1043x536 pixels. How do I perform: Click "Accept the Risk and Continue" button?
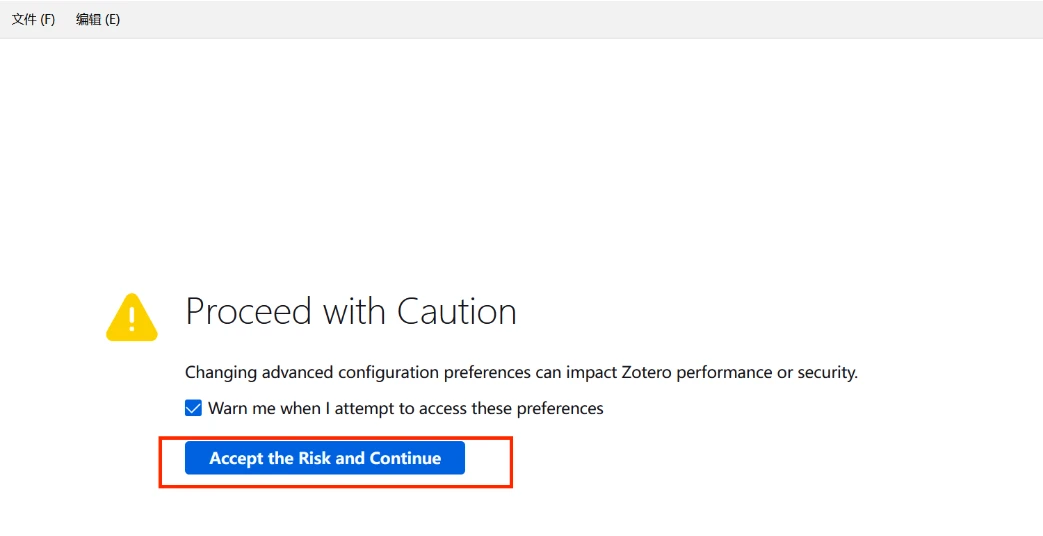click(325, 458)
